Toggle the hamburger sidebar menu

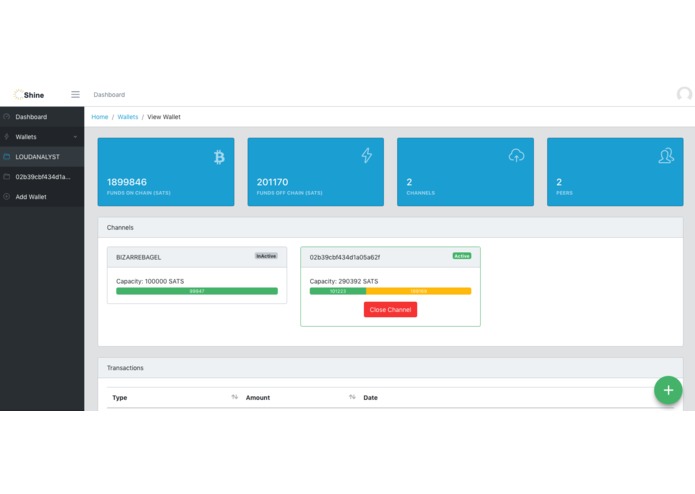tap(75, 94)
